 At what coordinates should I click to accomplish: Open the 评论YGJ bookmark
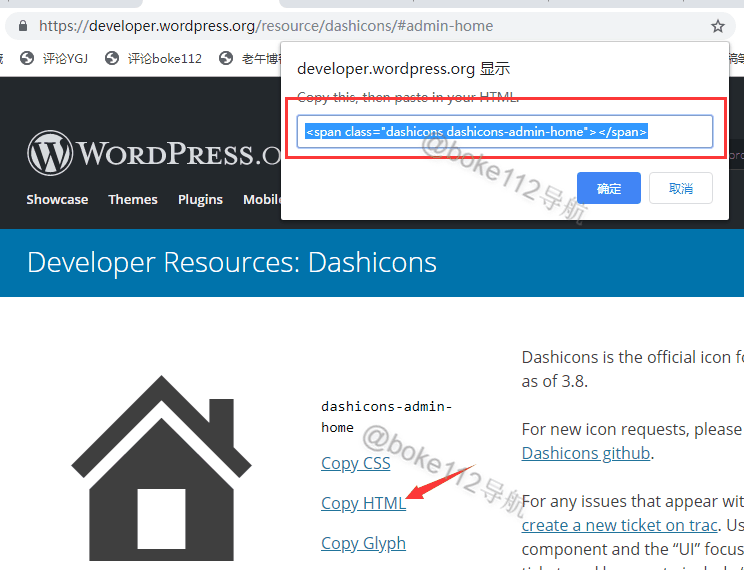tap(54, 58)
